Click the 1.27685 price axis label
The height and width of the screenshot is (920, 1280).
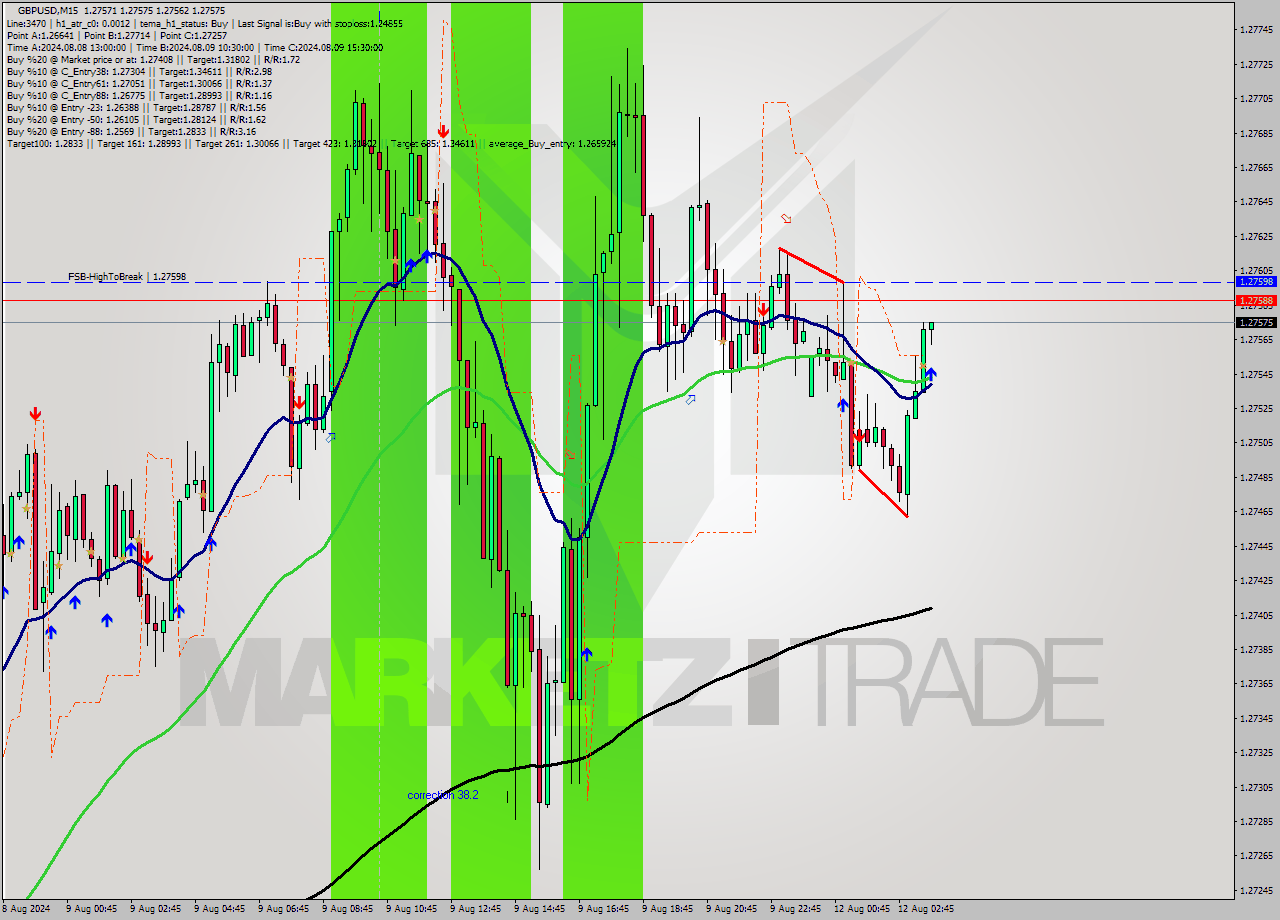click(1256, 133)
